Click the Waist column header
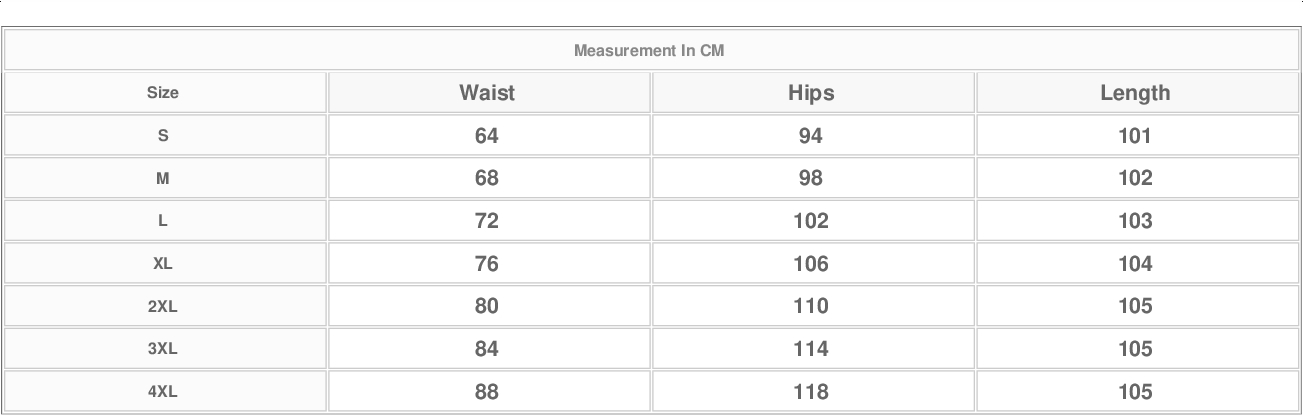 (x=487, y=93)
